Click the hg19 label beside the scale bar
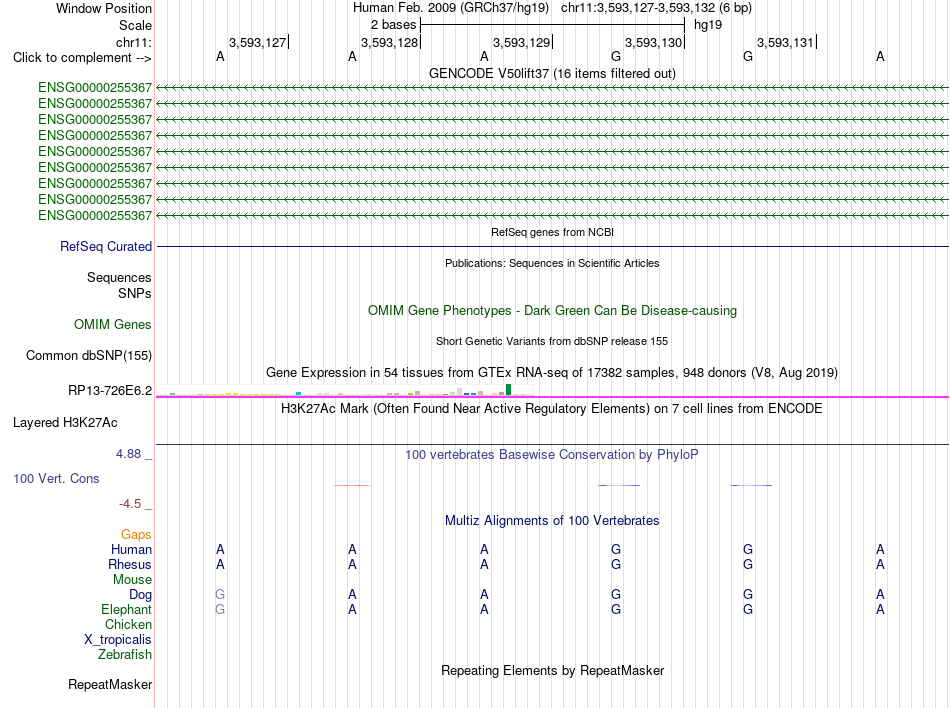The image size is (950, 708). [708, 25]
